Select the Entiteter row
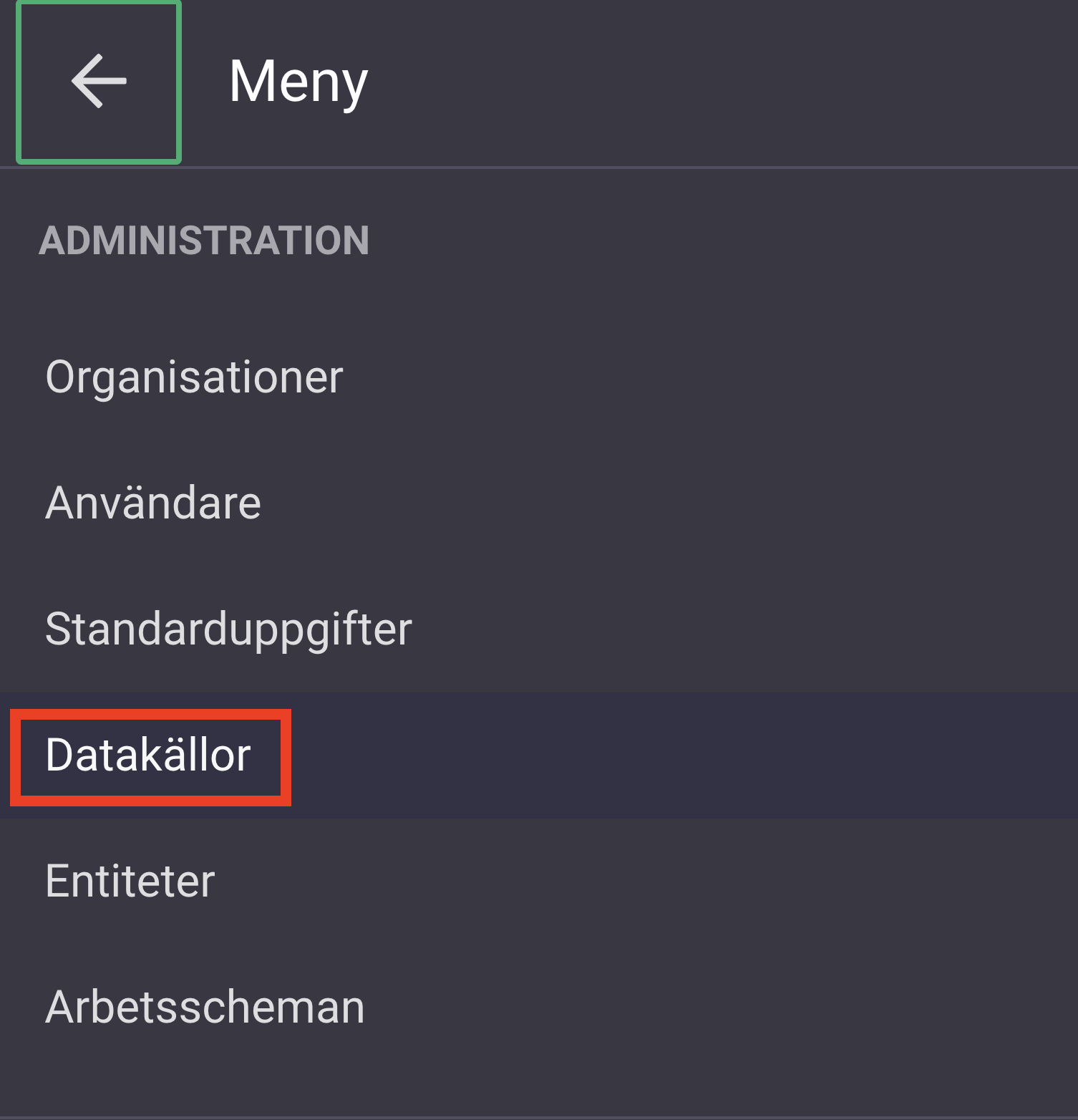 pyautogui.click(x=129, y=882)
